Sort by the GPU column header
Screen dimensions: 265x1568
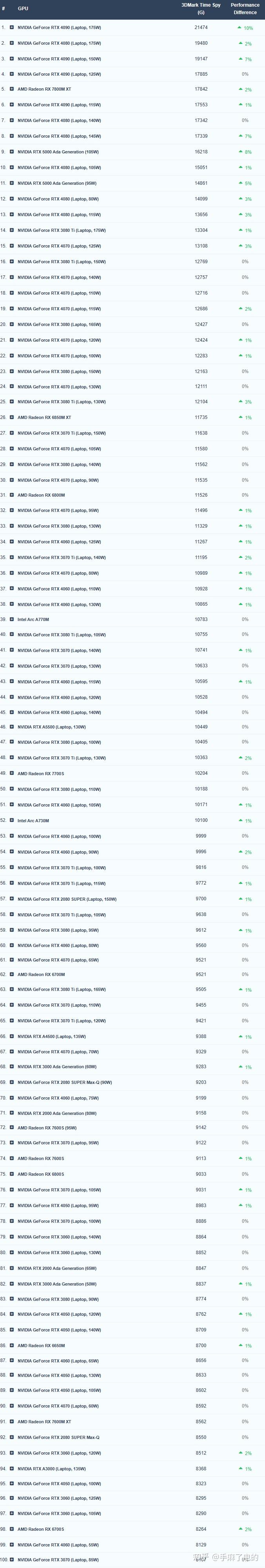pos(22,9)
